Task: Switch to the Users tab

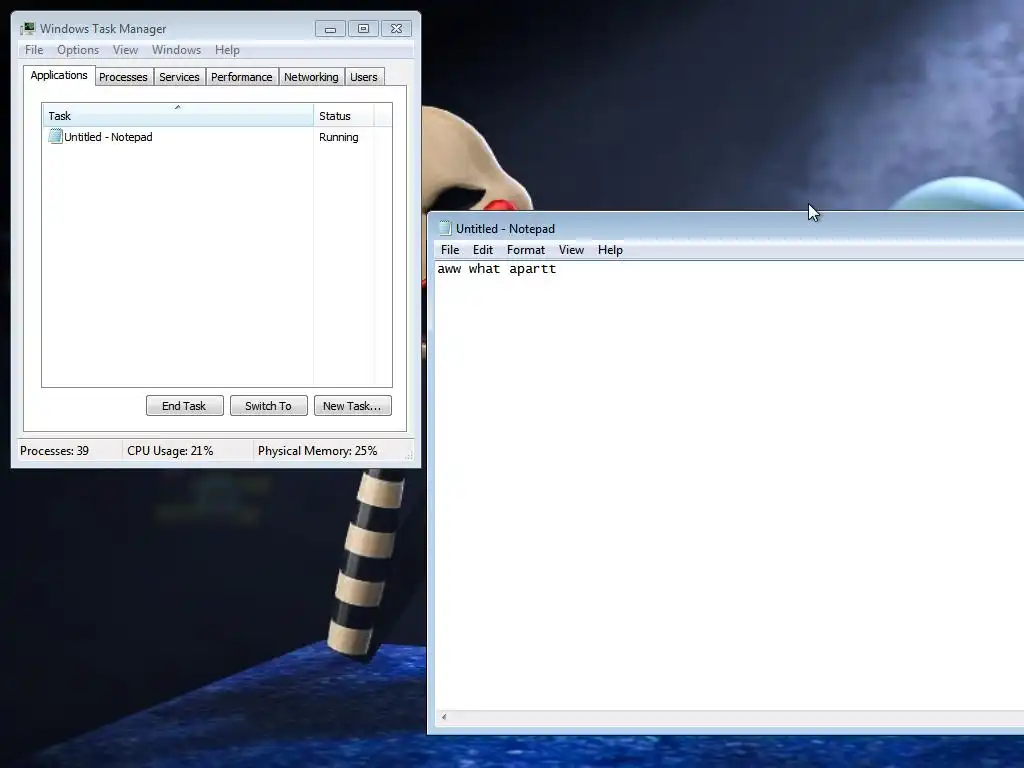Action: pyautogui.click(x=364, y=77)
